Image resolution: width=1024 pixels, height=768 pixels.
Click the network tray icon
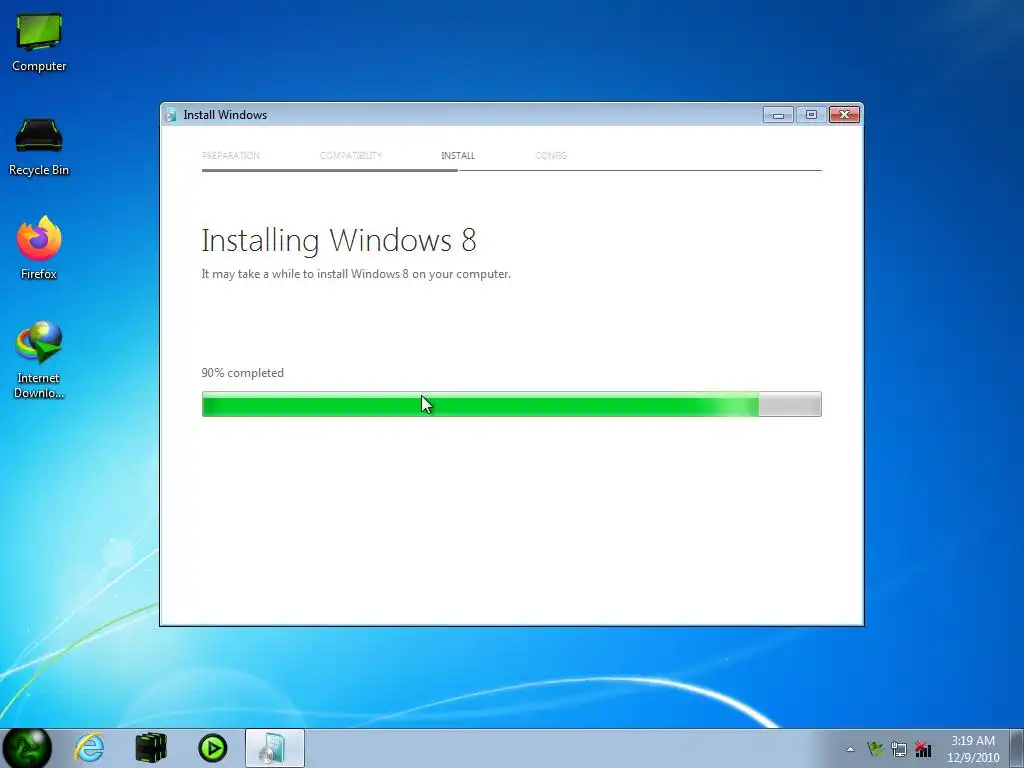899,749
